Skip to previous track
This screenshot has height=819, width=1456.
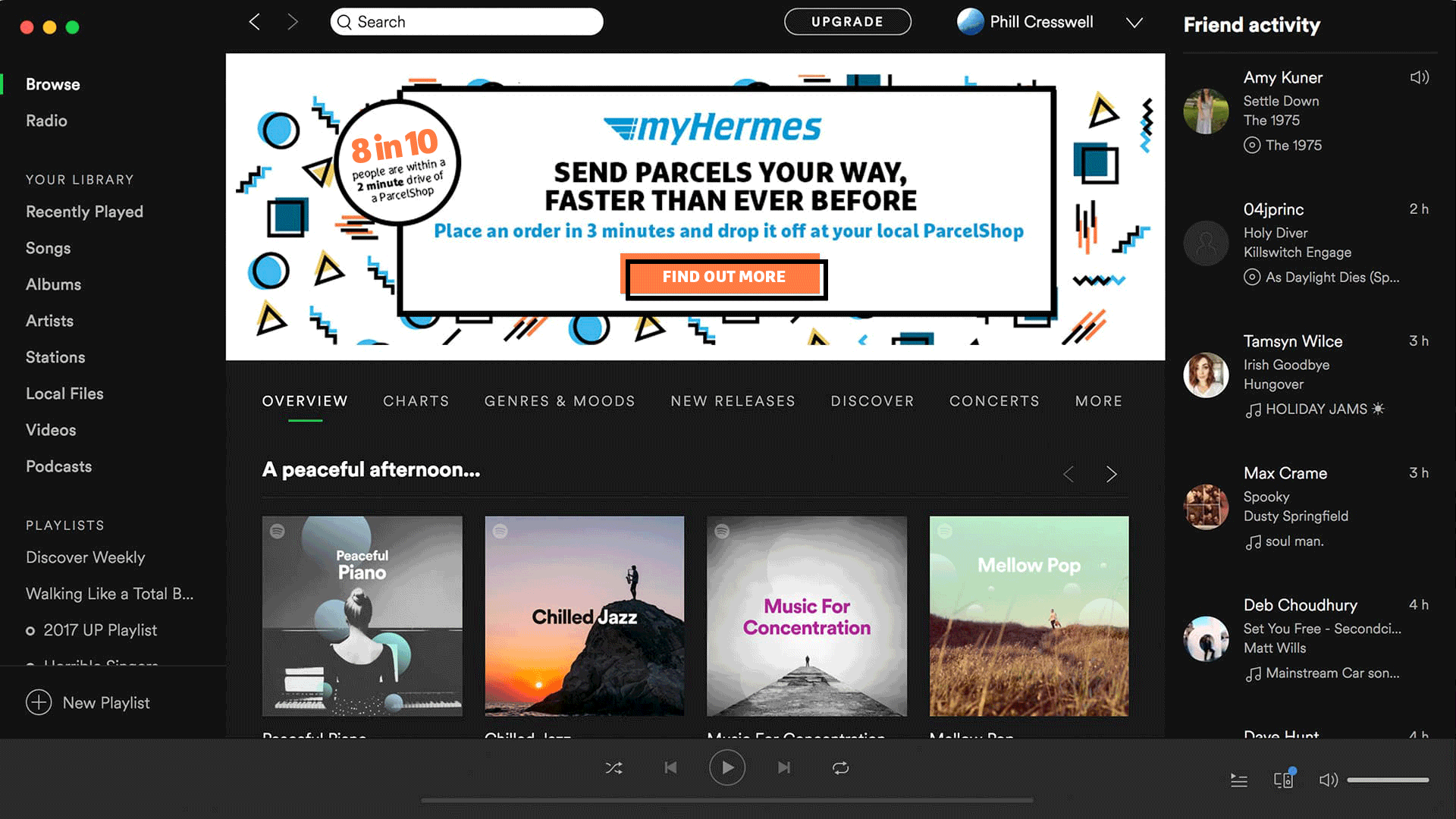(670, 768)
